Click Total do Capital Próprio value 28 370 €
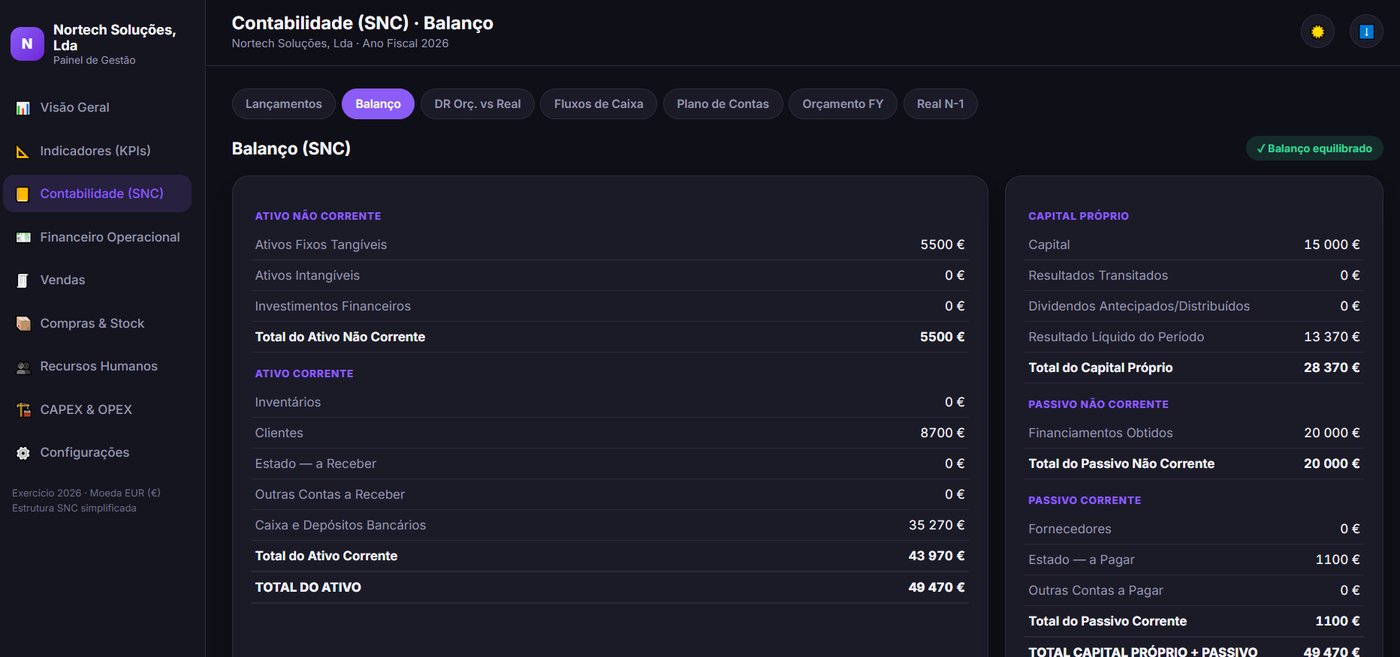The image size is (1400, 657). pos(1332,368)
